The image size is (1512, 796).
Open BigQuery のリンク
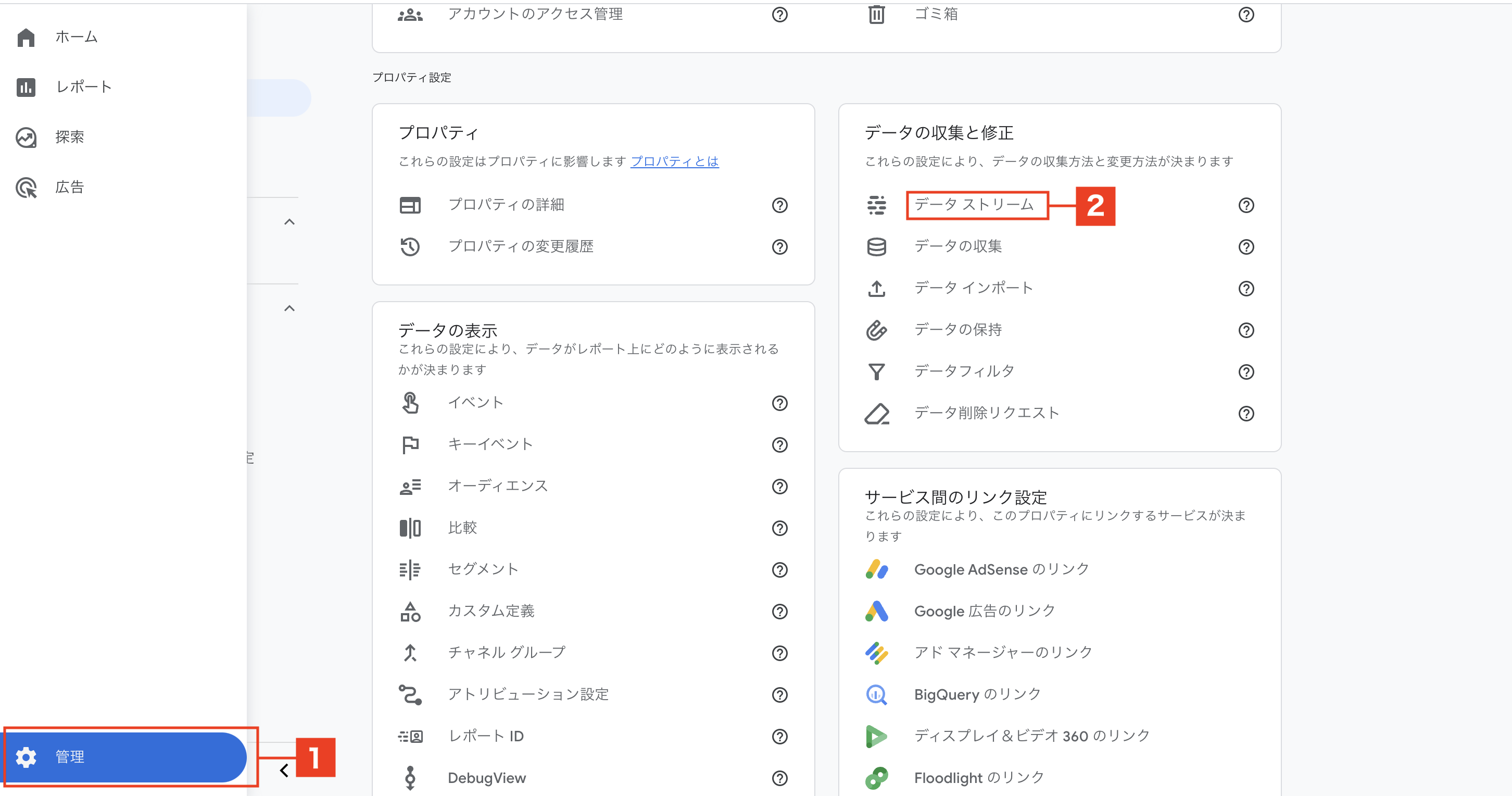[x=977, y=694]
